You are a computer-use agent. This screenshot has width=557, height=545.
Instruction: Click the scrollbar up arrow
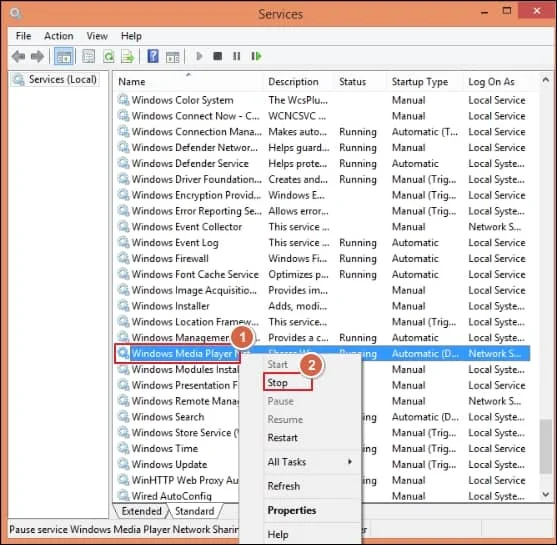(546, 80)
